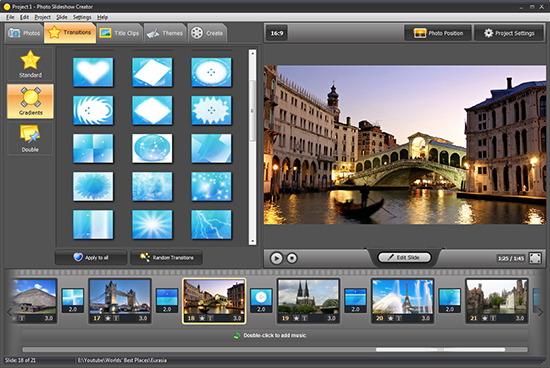Pick the lightning bolt gradient transition
Viewport: 550px width, 368px height.
pyautogui.click(x=211, y=225)
